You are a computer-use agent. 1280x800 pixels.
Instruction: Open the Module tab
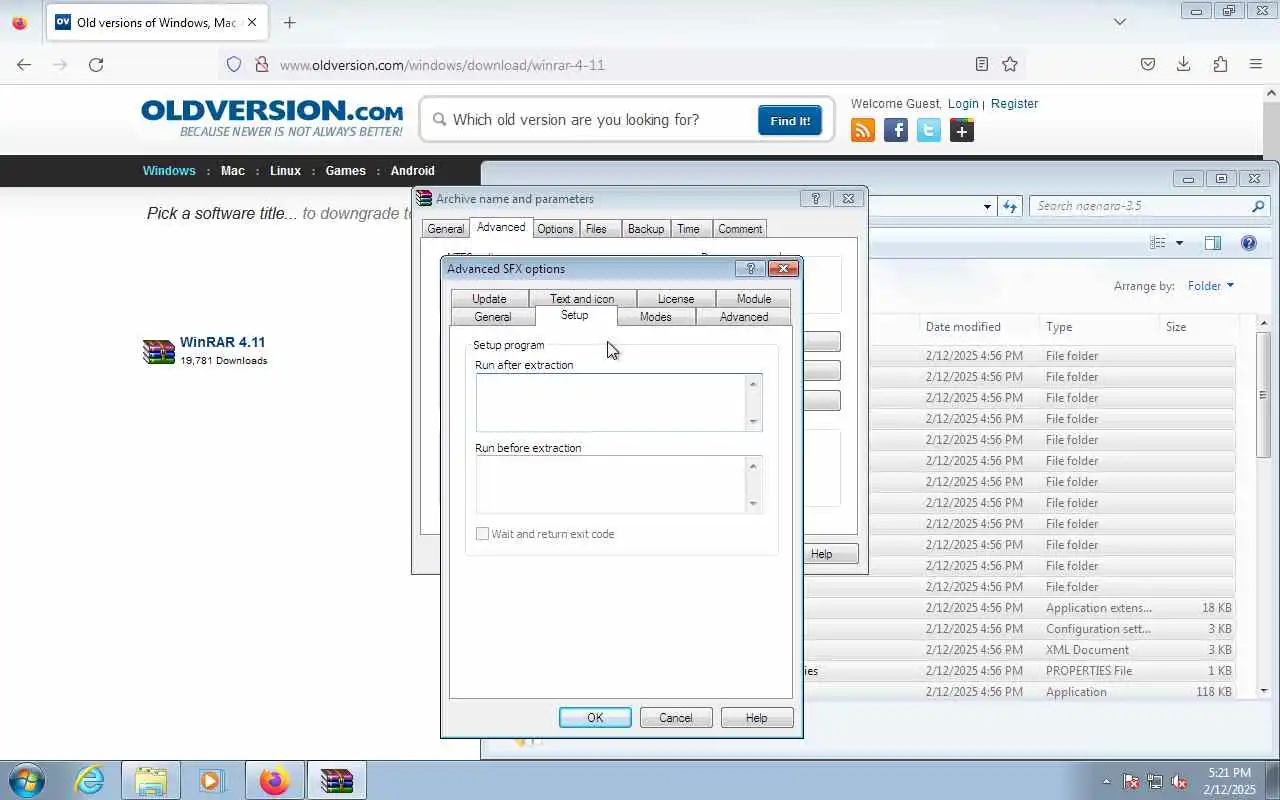click(x=754, y=298)
